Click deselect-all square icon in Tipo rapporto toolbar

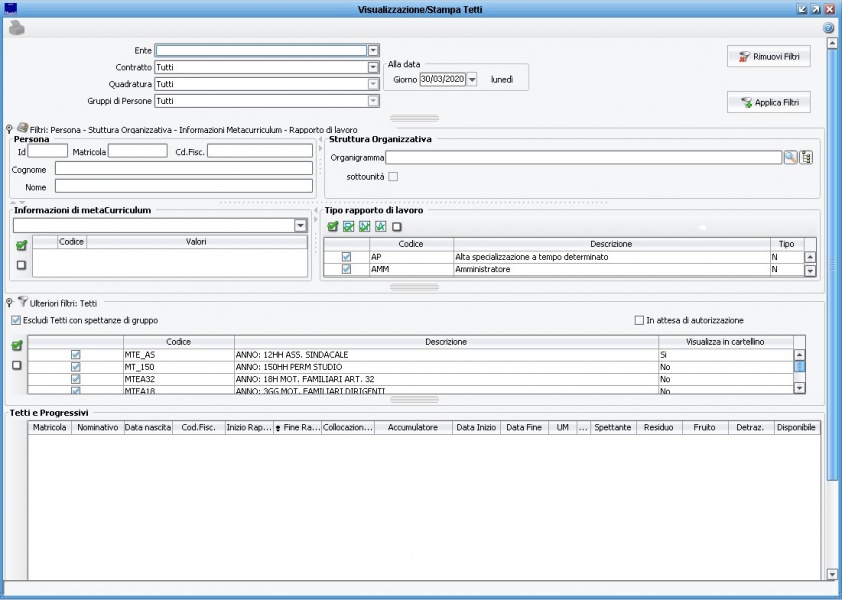pos(397,227)
